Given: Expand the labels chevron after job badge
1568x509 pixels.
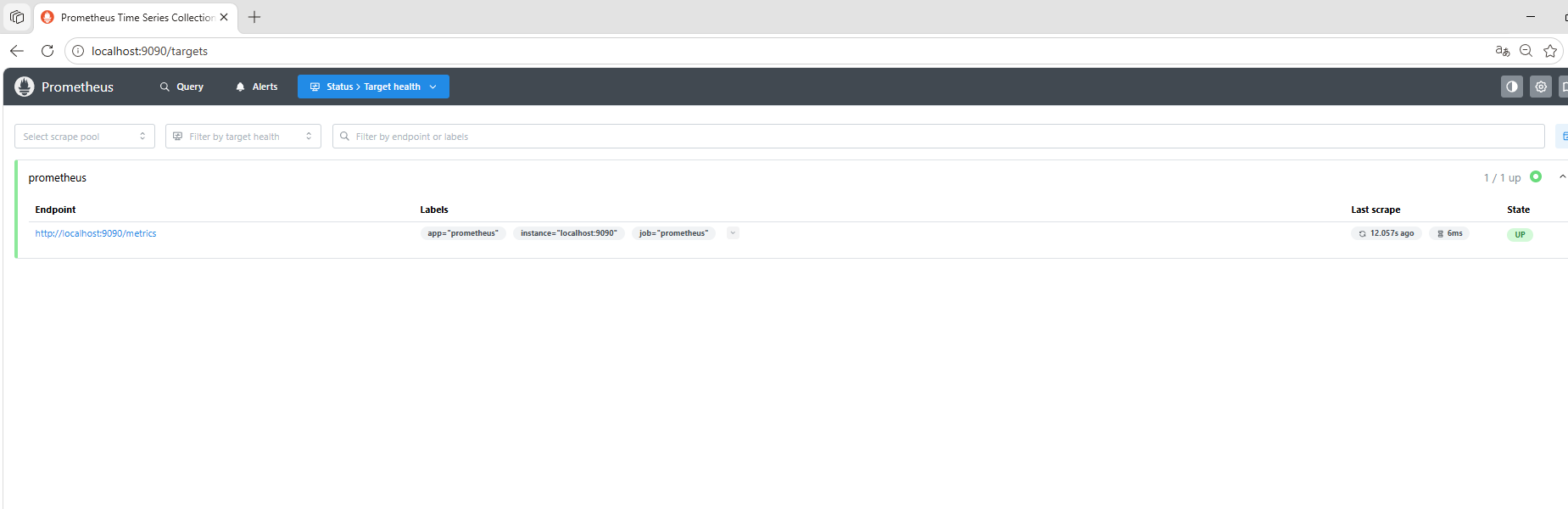Looking at the screenshot, I should (733, 233).
